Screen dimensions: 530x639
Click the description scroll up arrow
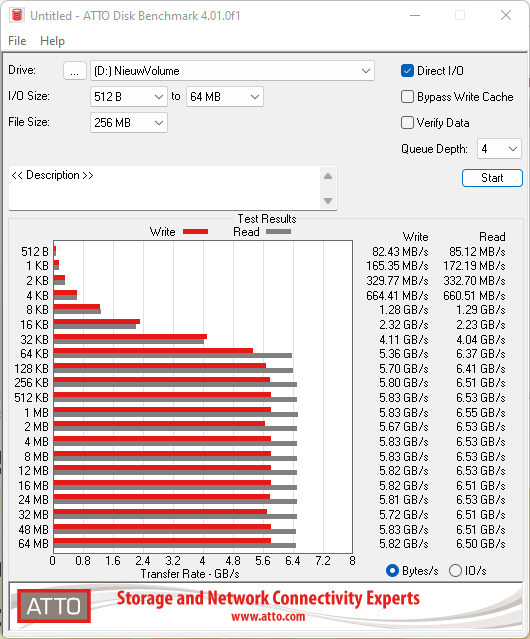pyautogui.click(x=328, y=176)
